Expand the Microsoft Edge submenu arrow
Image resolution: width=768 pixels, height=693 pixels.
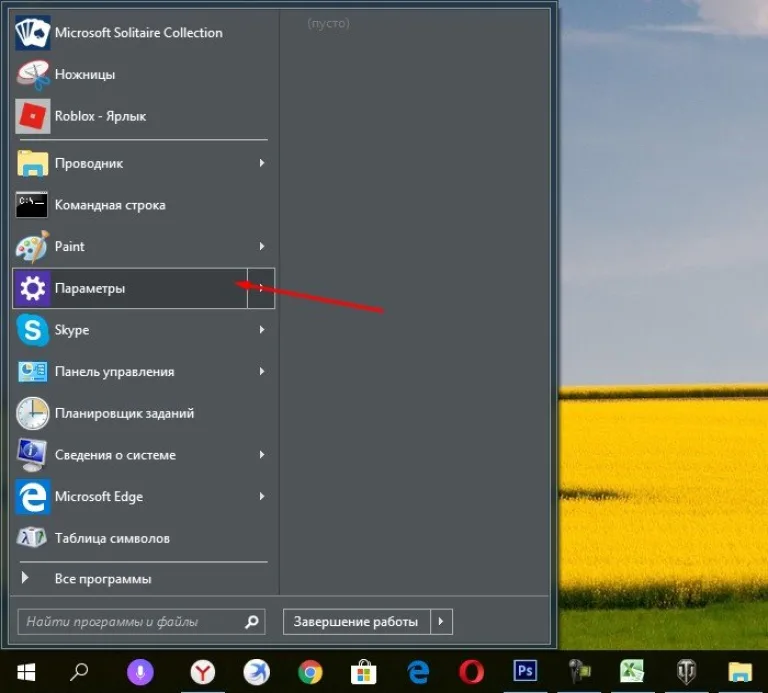(262, 497)
